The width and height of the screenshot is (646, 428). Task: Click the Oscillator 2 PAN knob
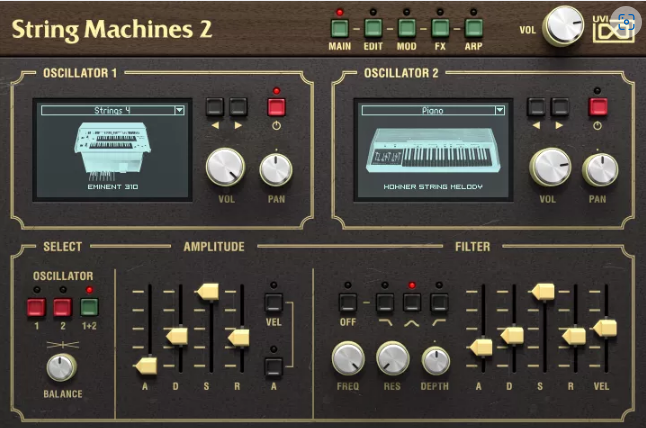(x=600, y=169)
